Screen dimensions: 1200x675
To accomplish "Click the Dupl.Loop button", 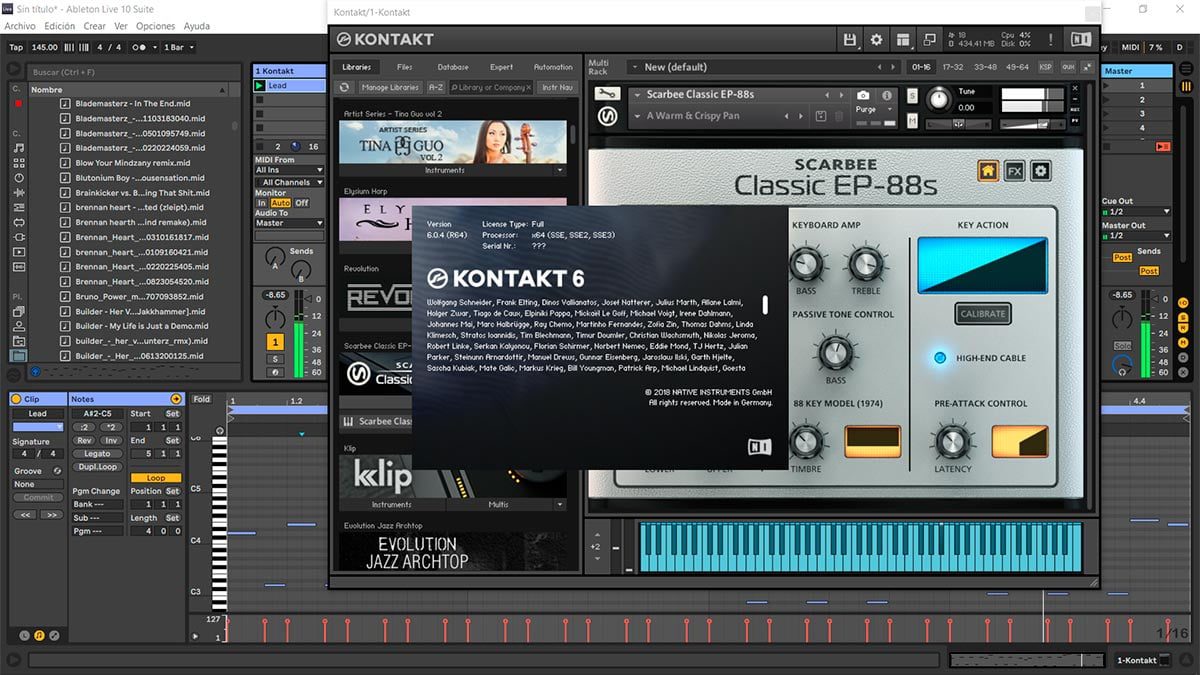I will tap(97, 466).
